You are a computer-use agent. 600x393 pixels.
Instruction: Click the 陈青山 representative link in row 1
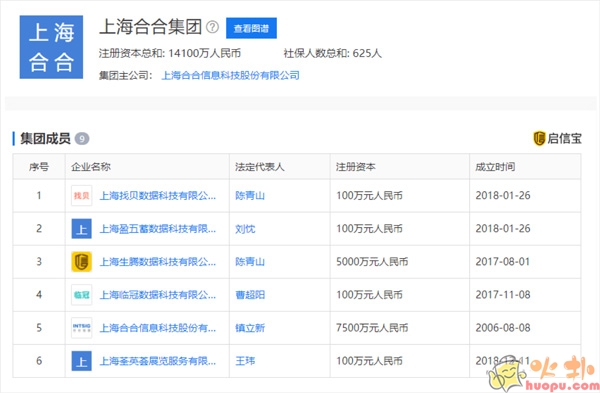250,196
